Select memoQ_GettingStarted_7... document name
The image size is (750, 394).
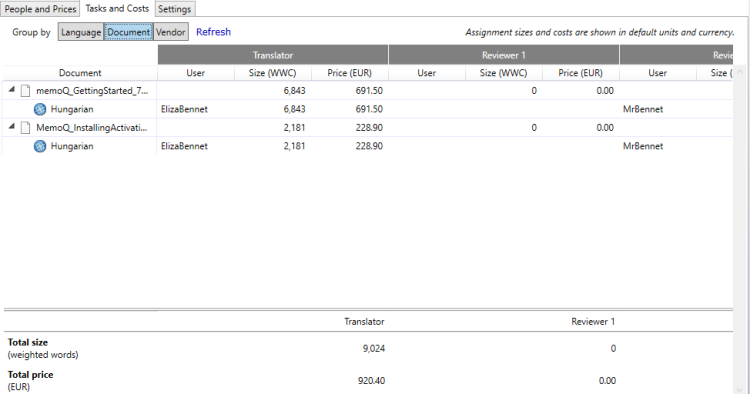coord(92,91)
